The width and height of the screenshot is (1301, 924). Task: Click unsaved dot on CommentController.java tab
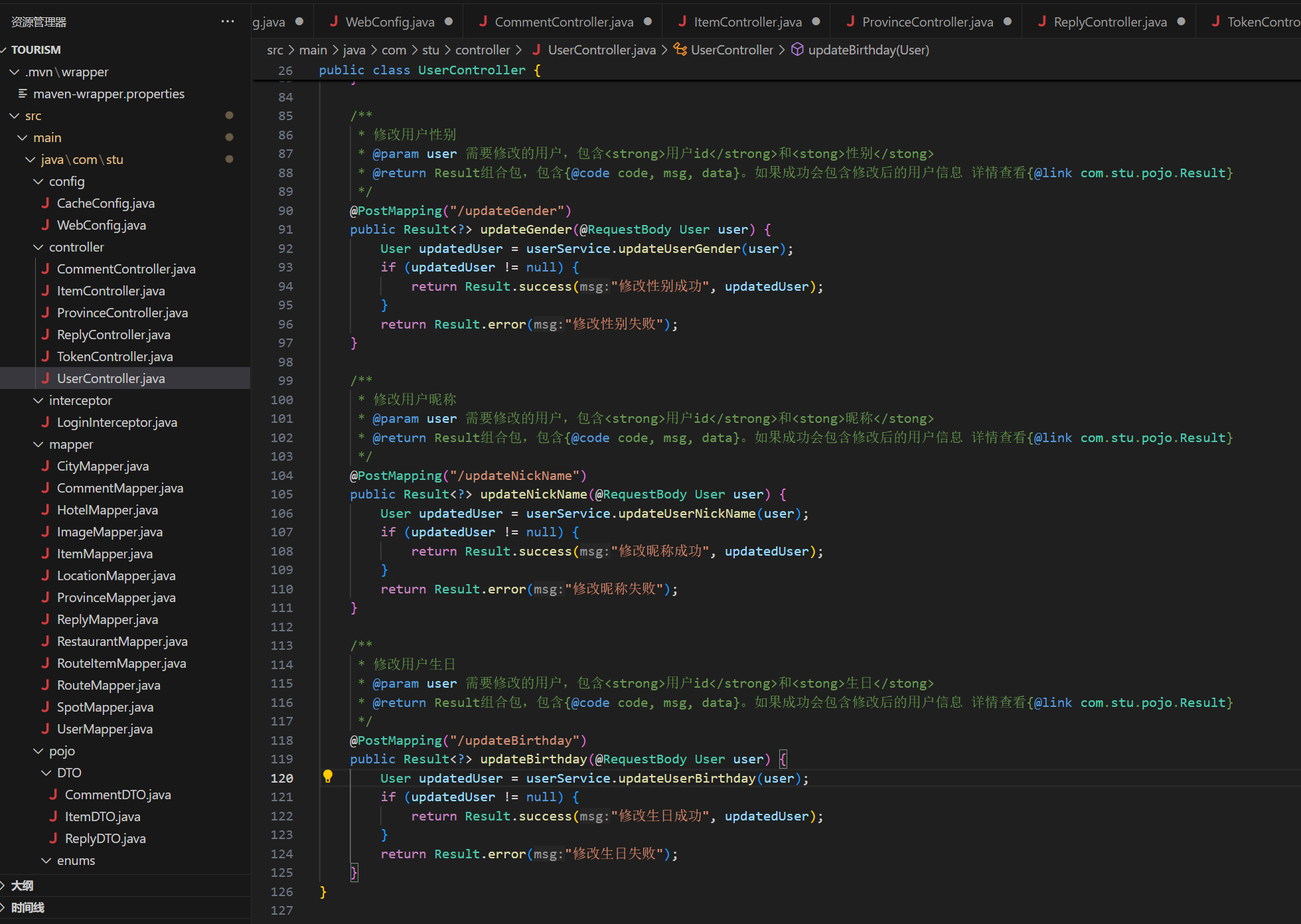coord(648,22)
